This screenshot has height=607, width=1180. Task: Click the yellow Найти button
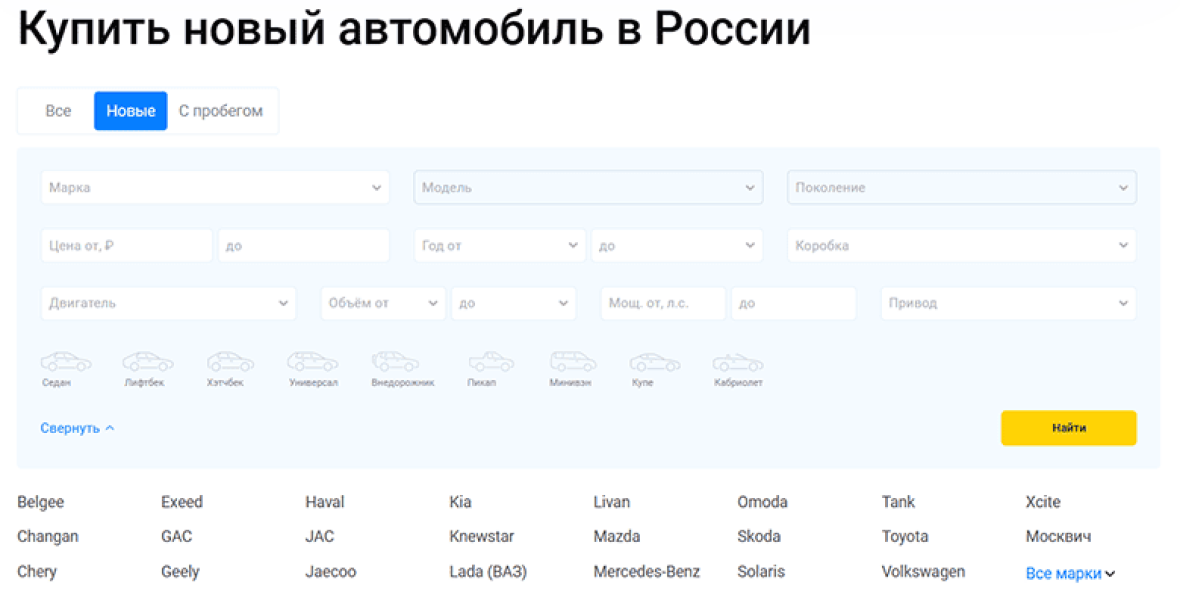click(1069, 428)
